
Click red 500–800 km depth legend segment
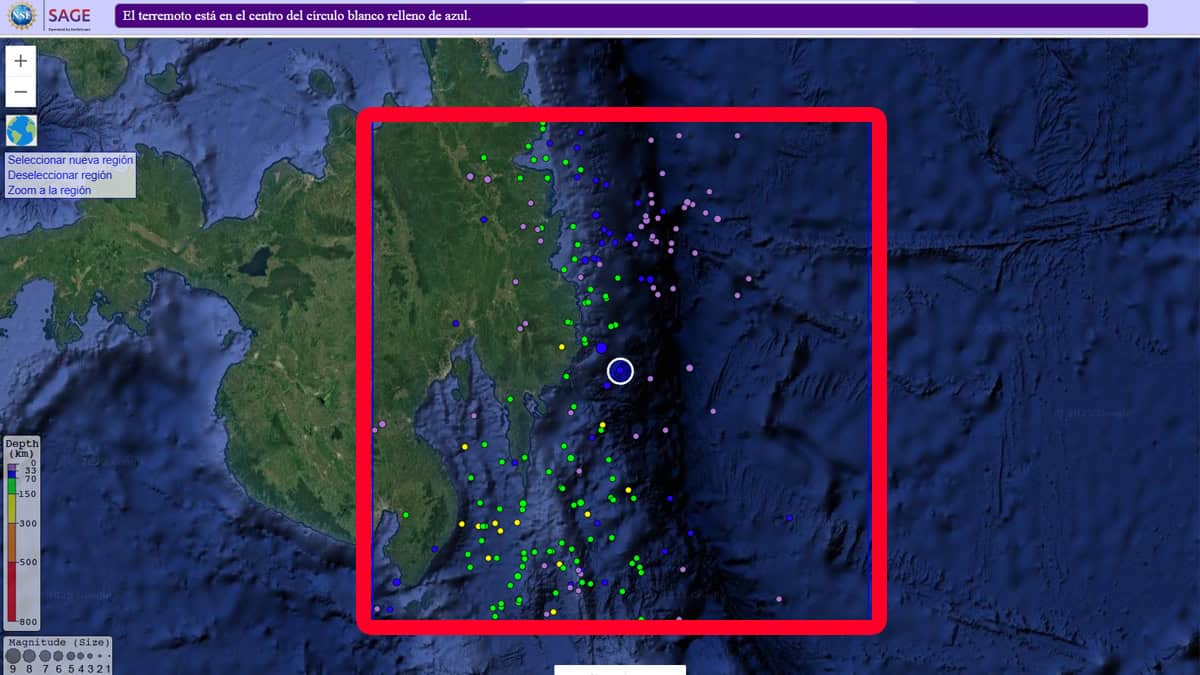tap(12, 592)
